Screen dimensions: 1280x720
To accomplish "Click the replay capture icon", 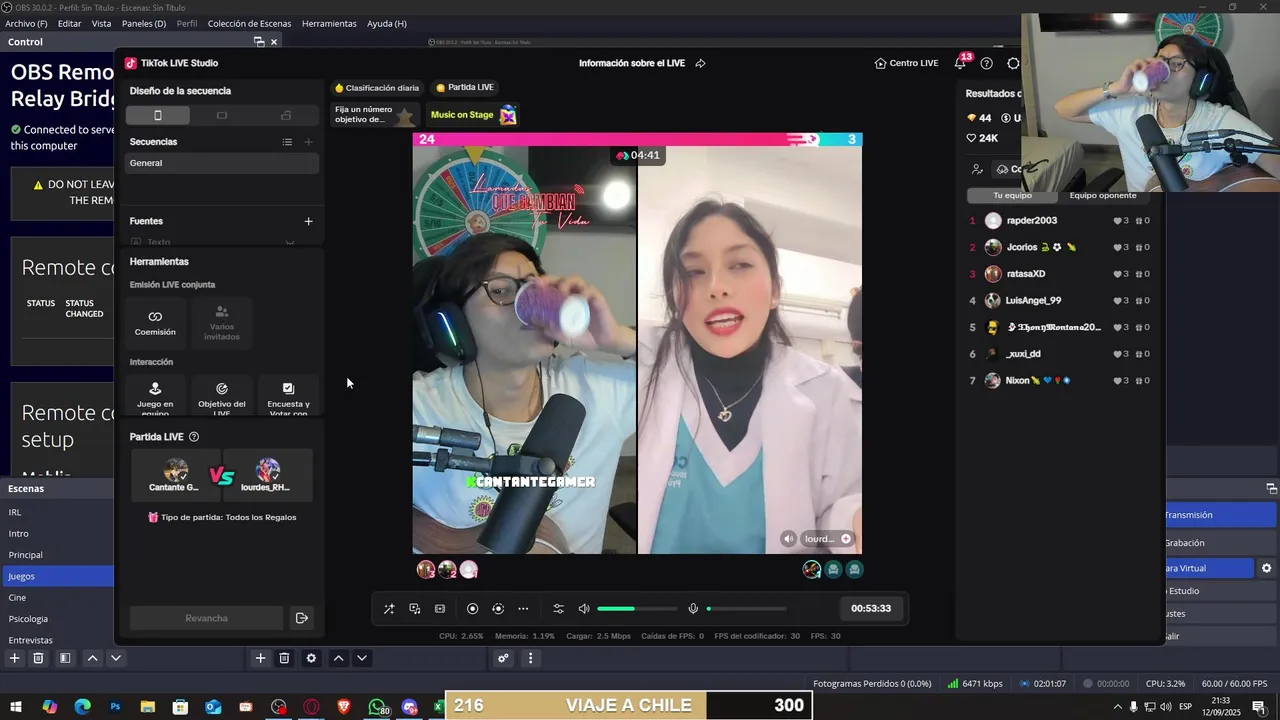I will click(x=498, y=608).
